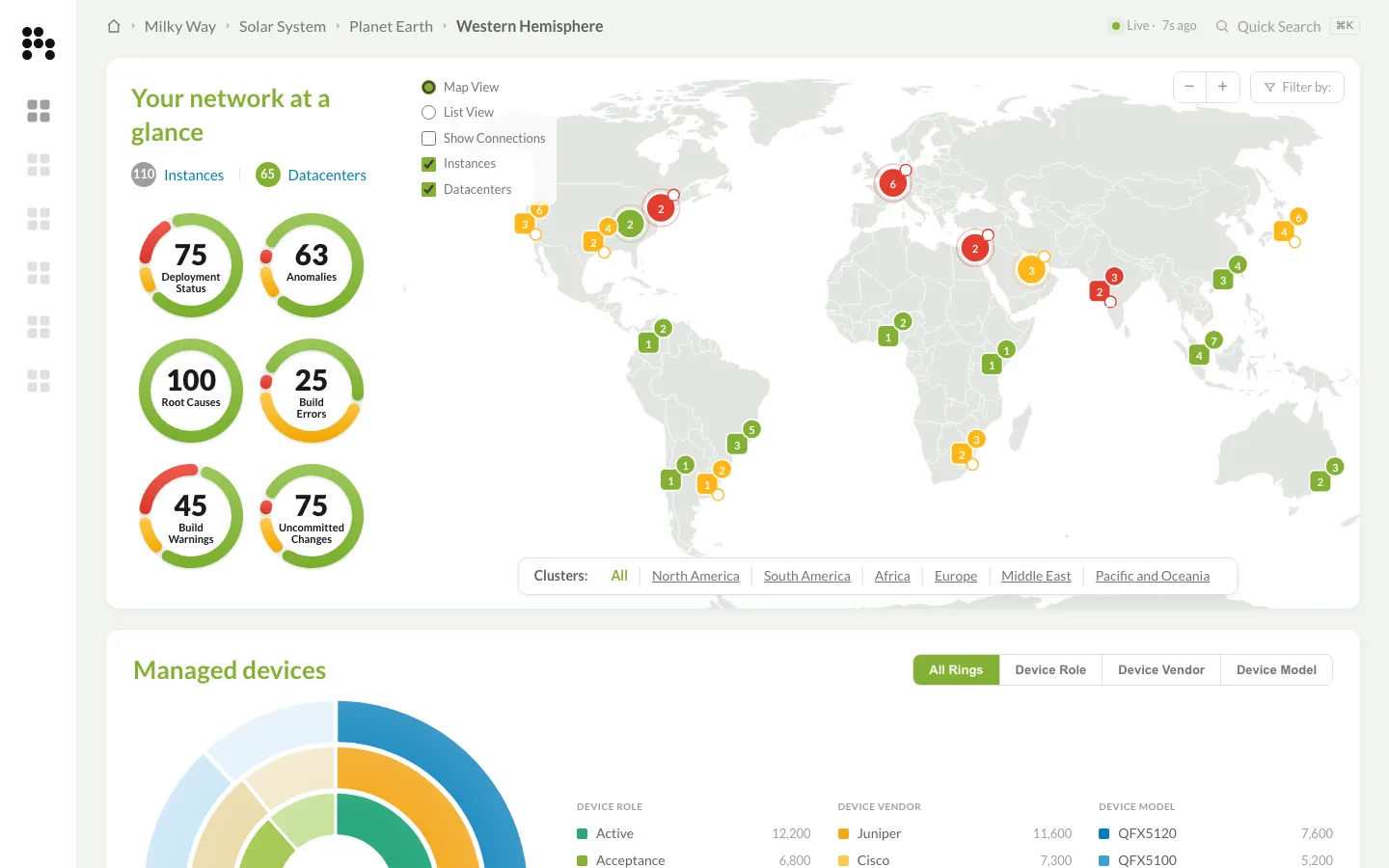Open the Filter by dropdown
Image resolution: width=1389 pixels, height=868 pixels.
(x=1297, y=87)
